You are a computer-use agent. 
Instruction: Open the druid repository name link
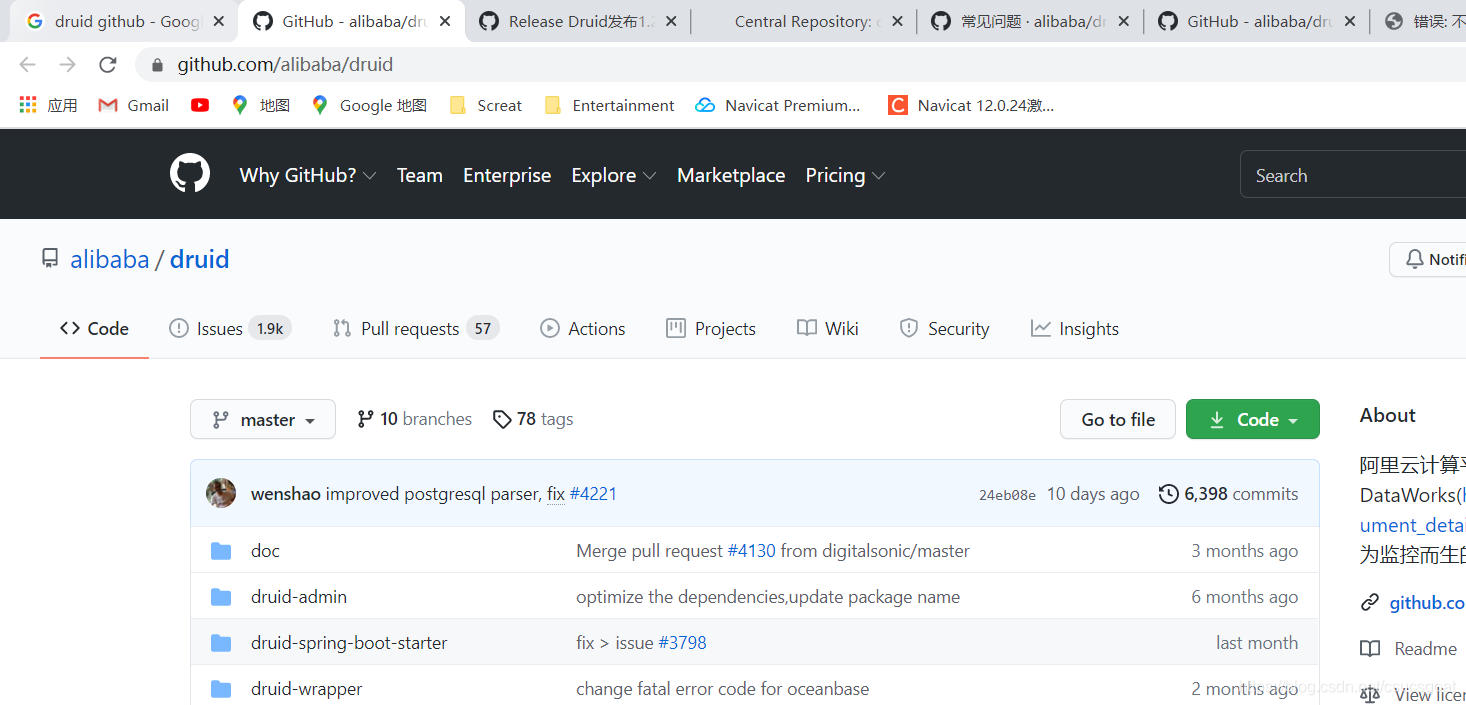point(200,259)
